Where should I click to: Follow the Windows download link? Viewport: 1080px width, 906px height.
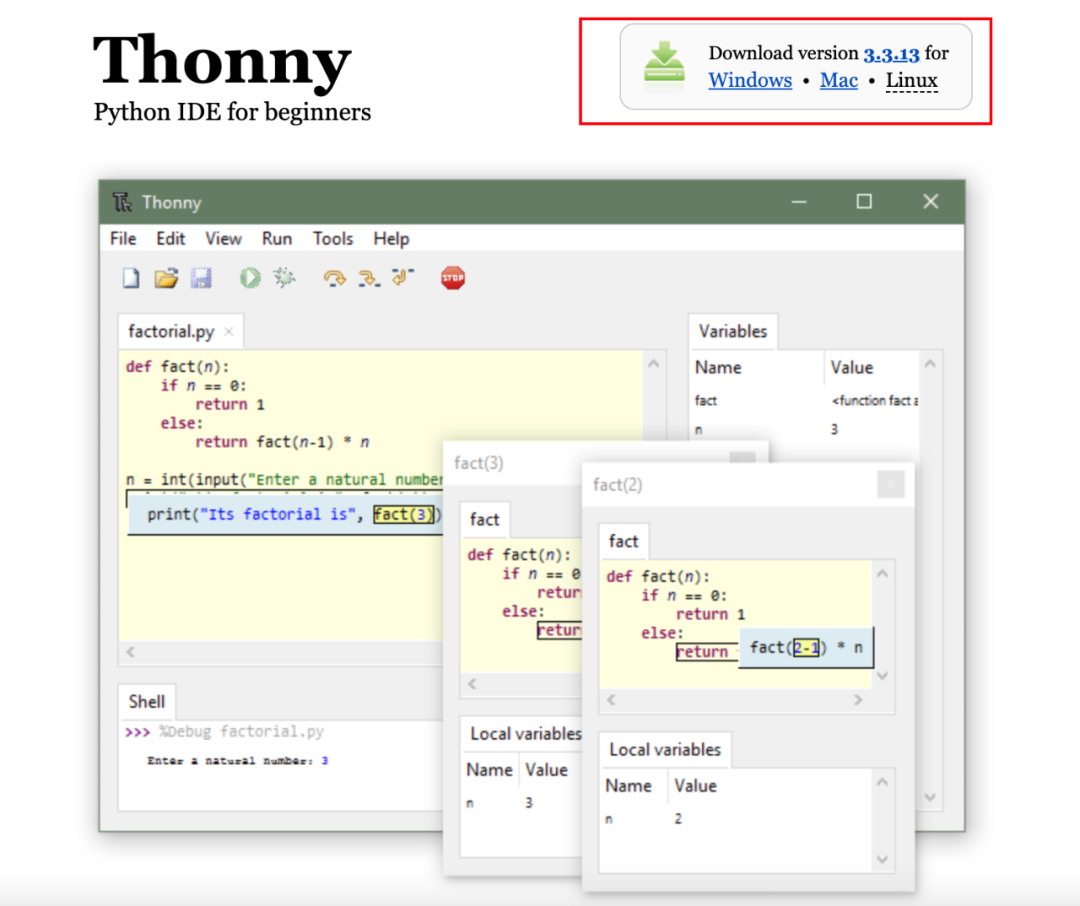750,80
